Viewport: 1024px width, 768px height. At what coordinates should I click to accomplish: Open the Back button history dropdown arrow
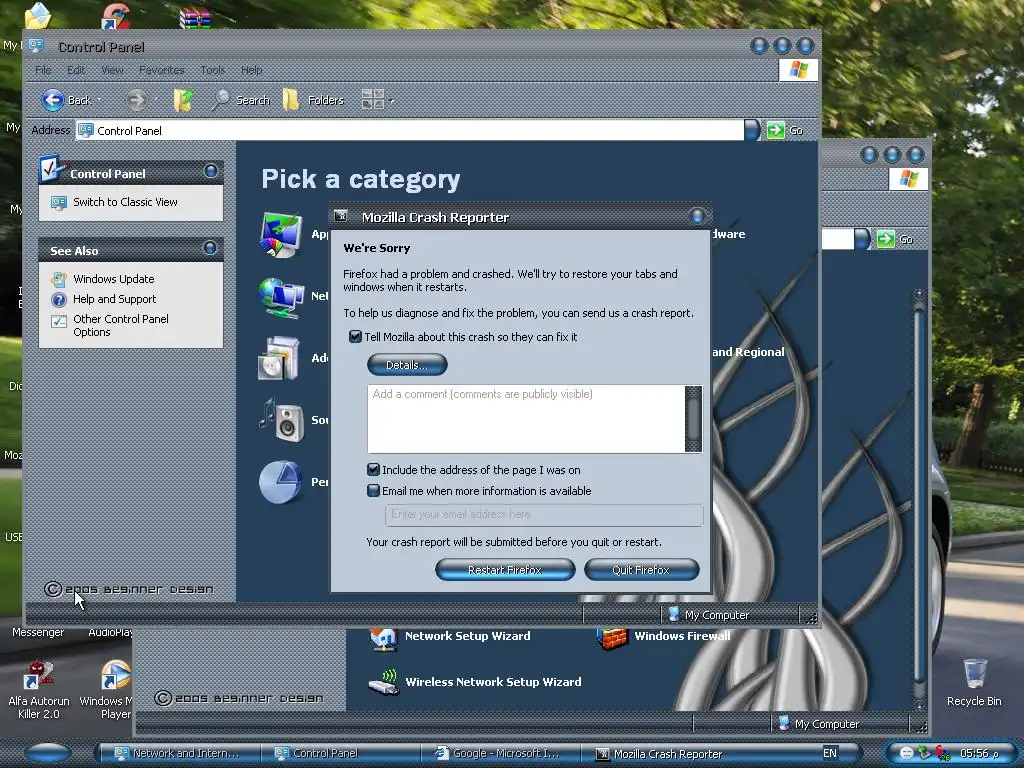click(x=99, y=100)
